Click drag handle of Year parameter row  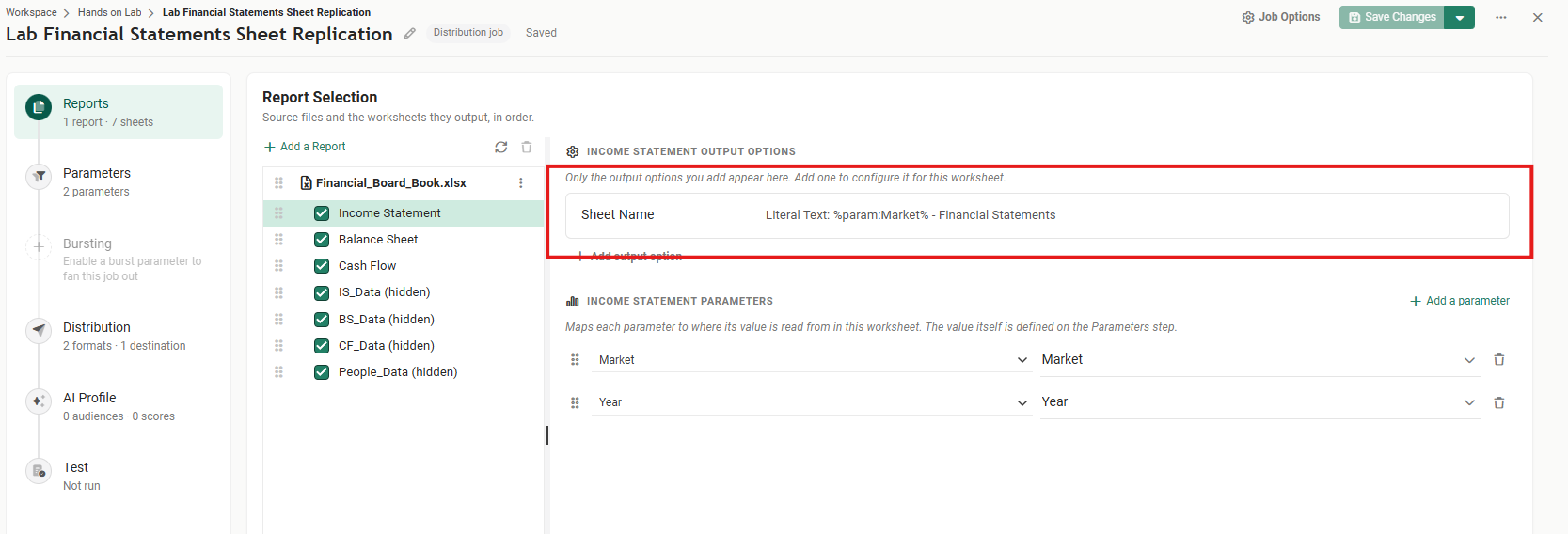click(x=575, y=402)
